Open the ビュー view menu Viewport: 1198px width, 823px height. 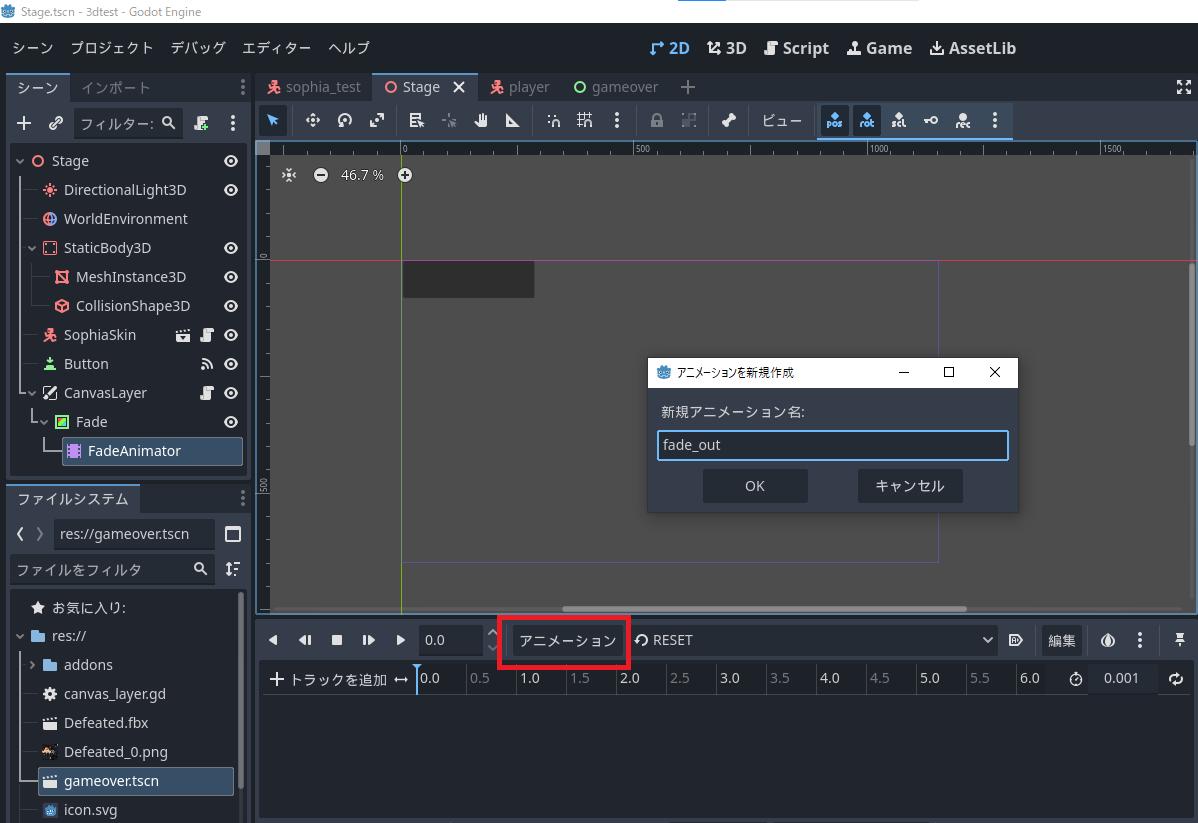782,120
